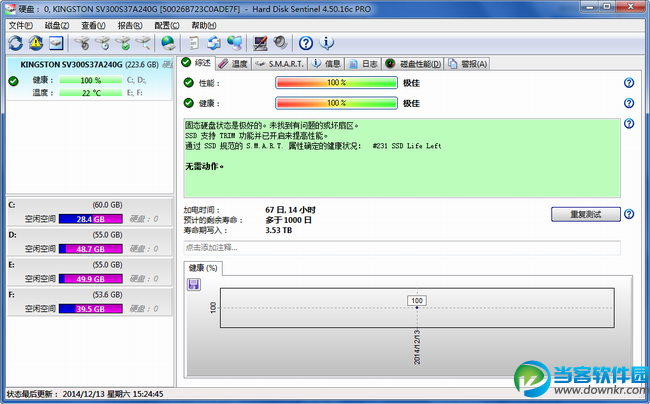Click the speaker sound toolbar icon

pyautogui.click(x=281, y=43)
